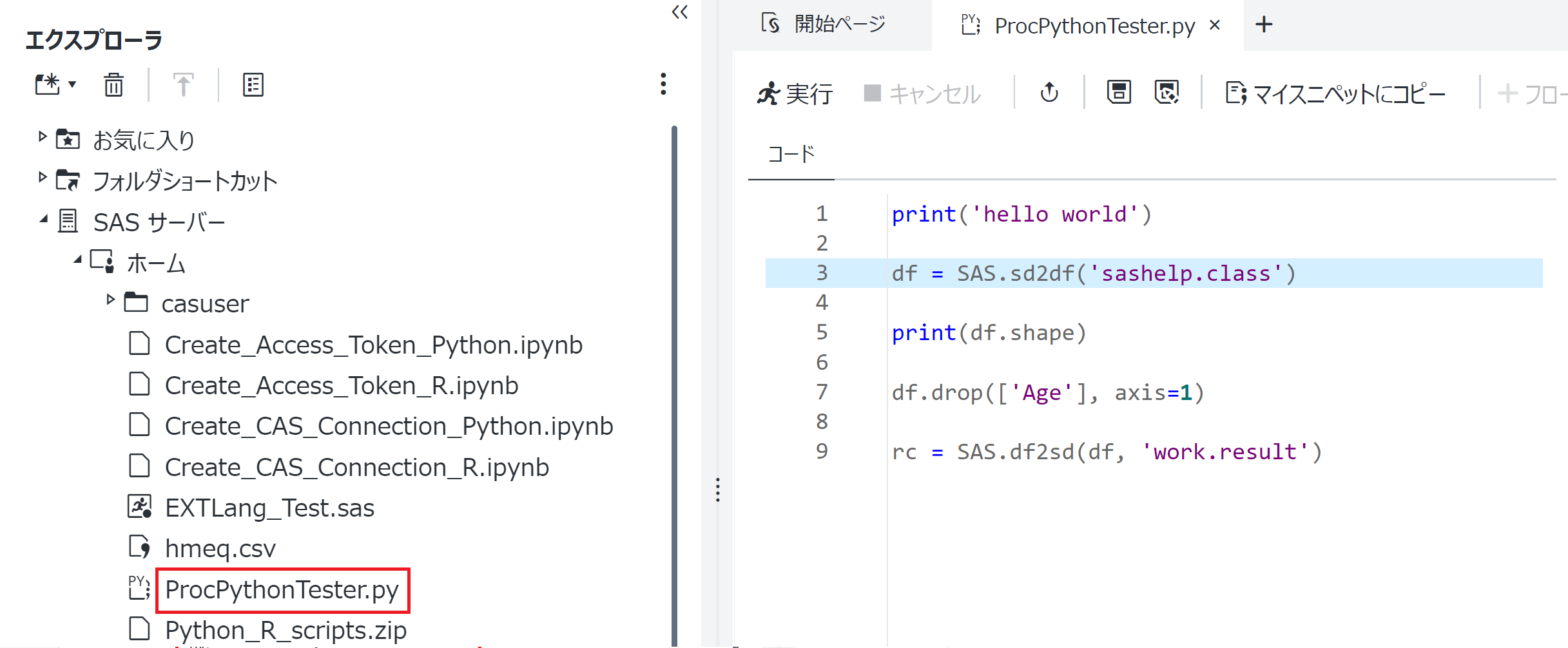Close the ProcPythonTester.py tab

[1215, 25]
